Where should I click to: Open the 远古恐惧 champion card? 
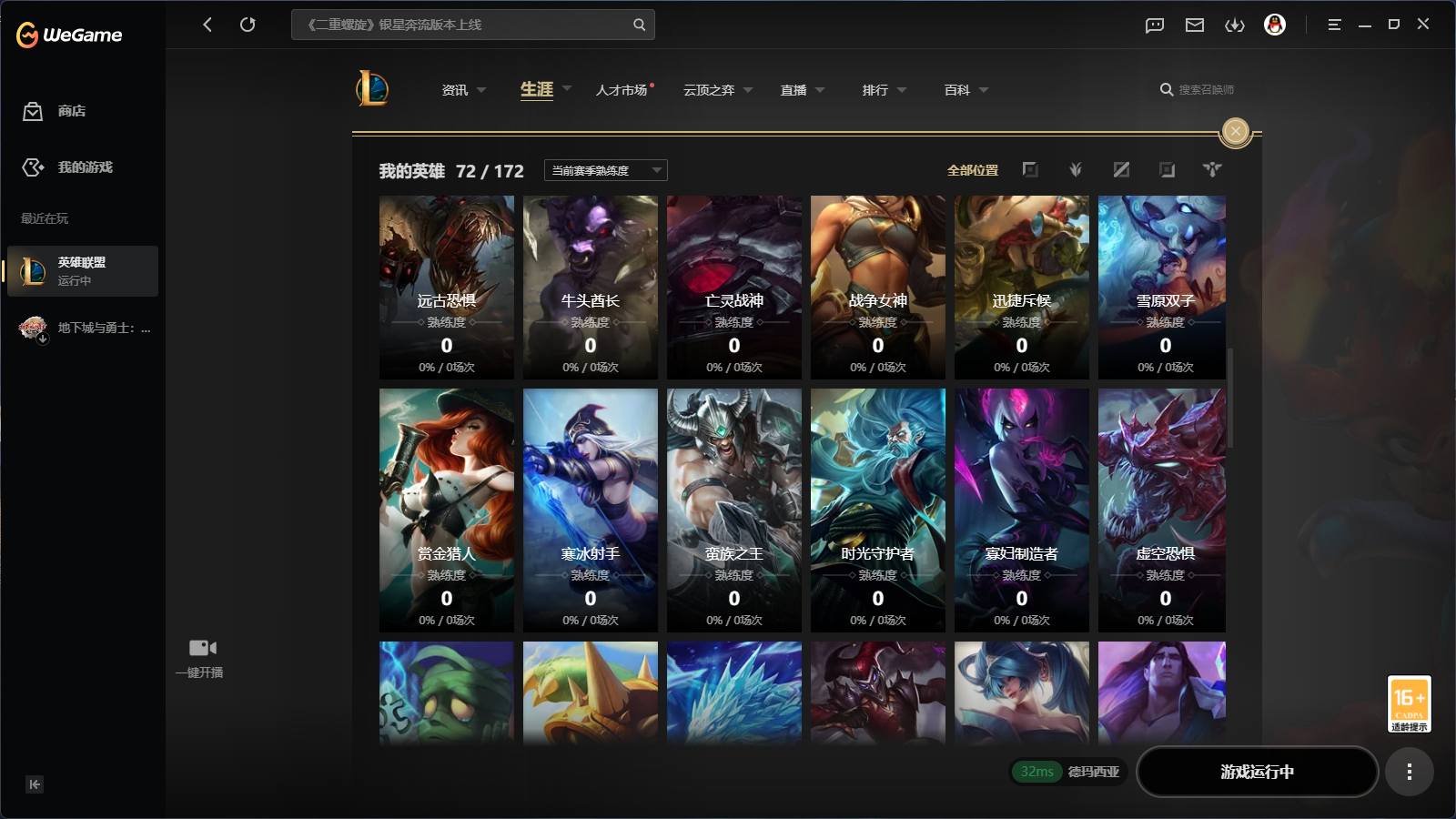coord(447,288)
